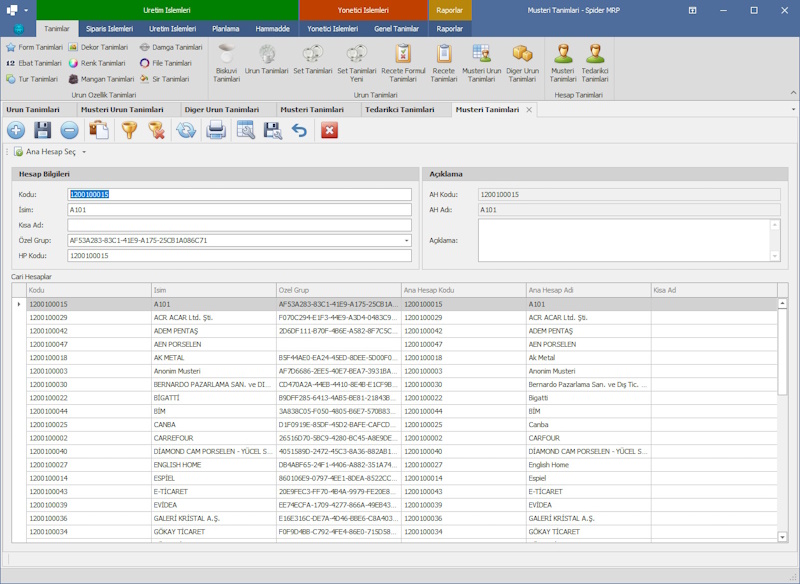This screenshot has height=584, width=800.
Task: Sort grid by Isim column header
Action: tap(214, 290)
